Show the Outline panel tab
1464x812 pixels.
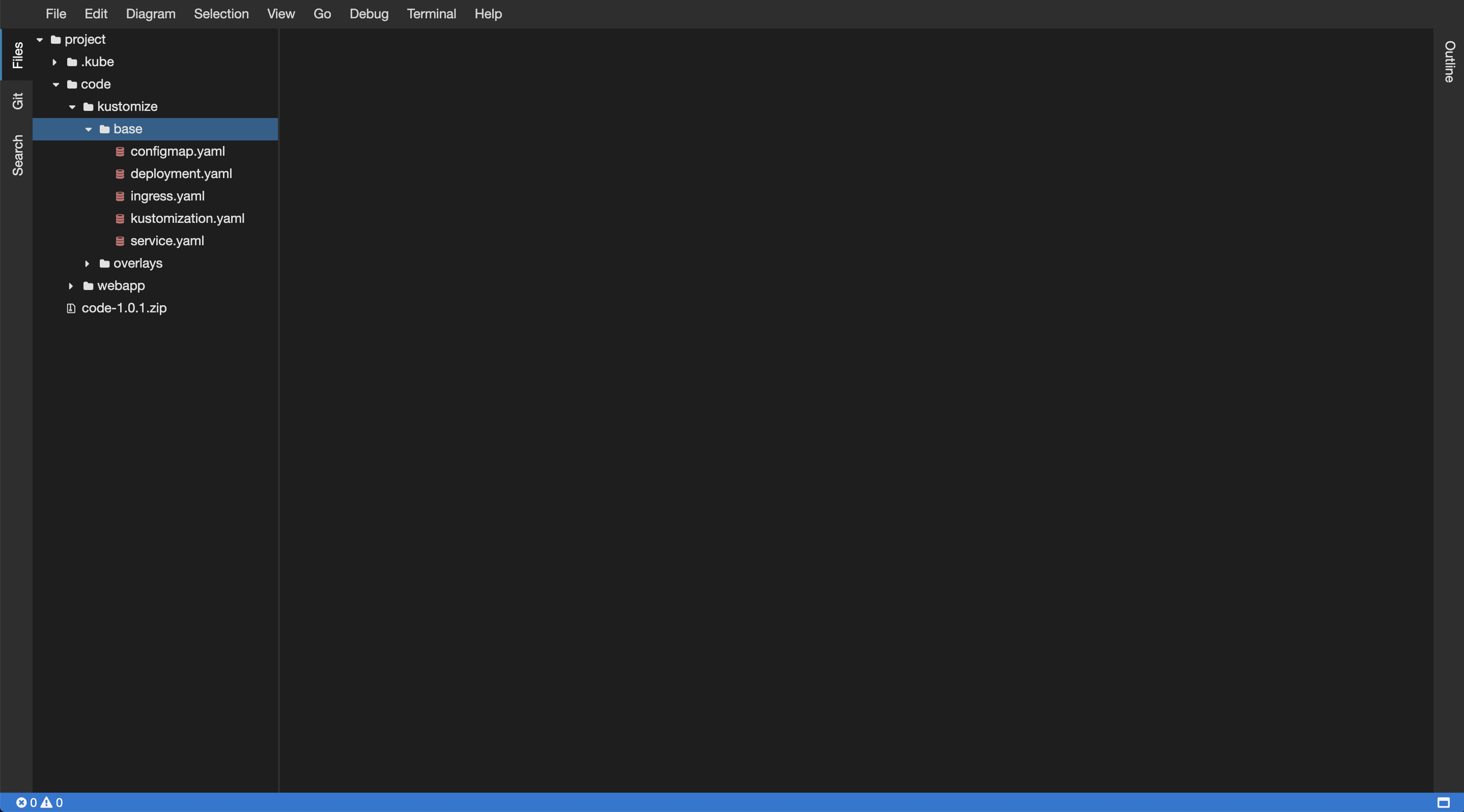point(1449,62)
